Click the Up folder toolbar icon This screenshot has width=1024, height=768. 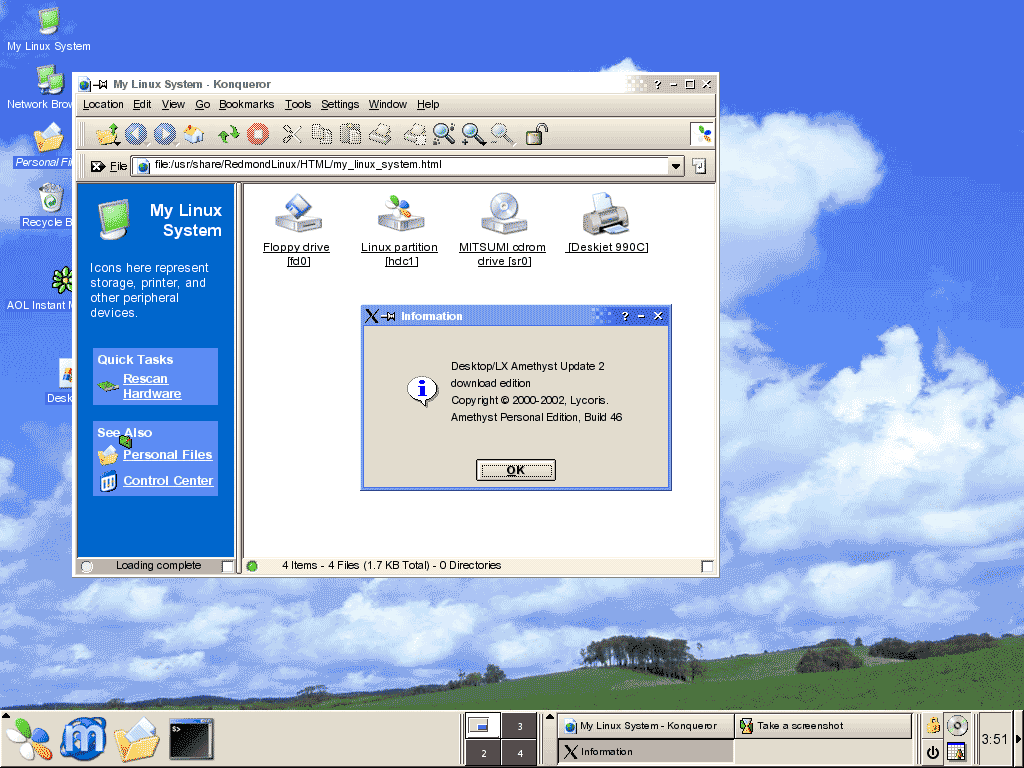click(x=108, y=134)
